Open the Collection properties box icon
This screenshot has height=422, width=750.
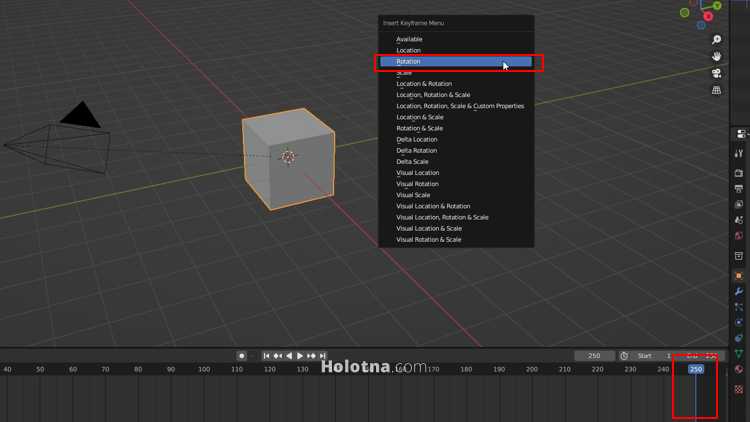tap(739, 256)
